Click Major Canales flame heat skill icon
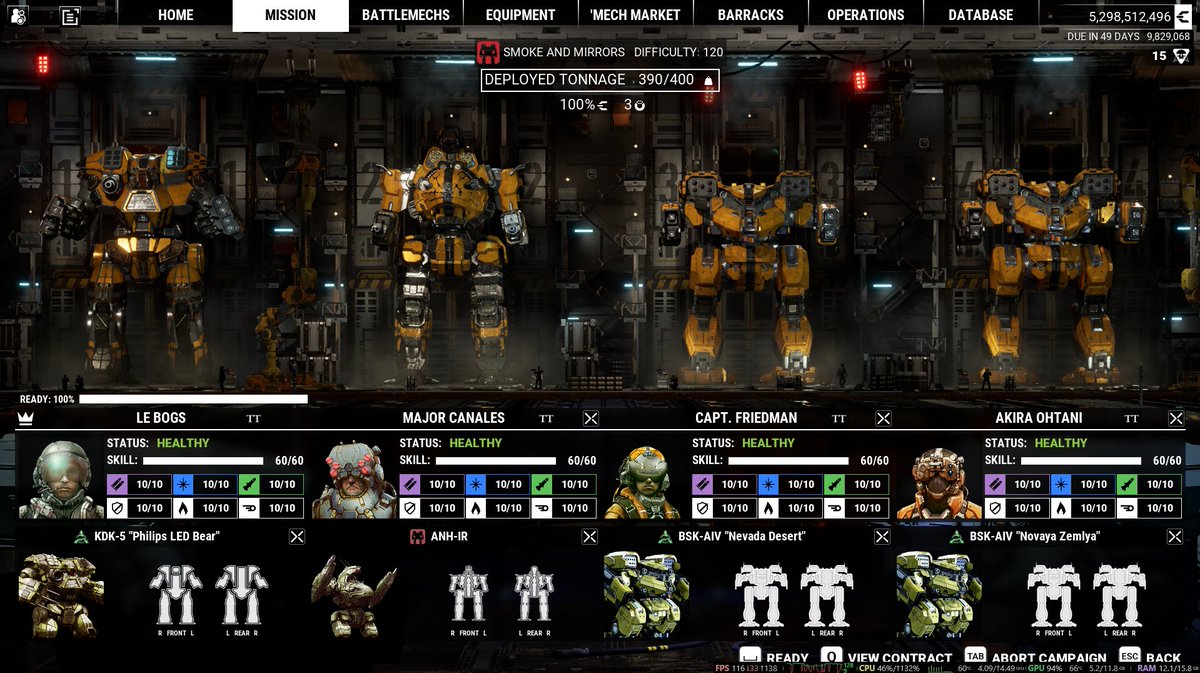1200x673 pixels. click(476, 508)
